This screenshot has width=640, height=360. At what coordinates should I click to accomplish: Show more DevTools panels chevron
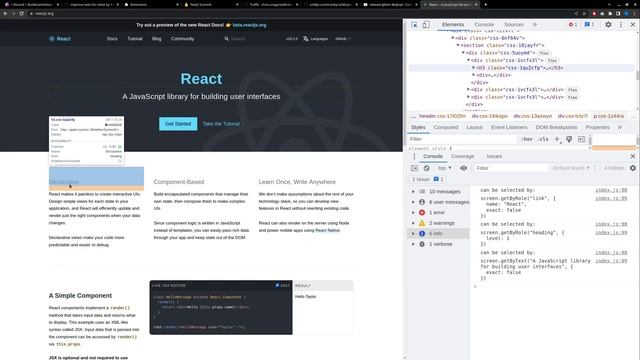(x=535, y=25)
